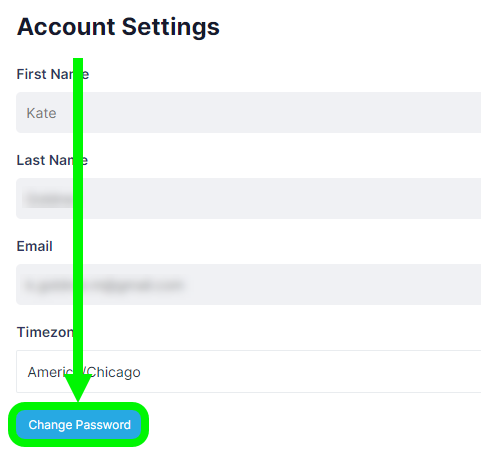
Task: Click the word Password on blue button
Action: click(x=103, y=425)
